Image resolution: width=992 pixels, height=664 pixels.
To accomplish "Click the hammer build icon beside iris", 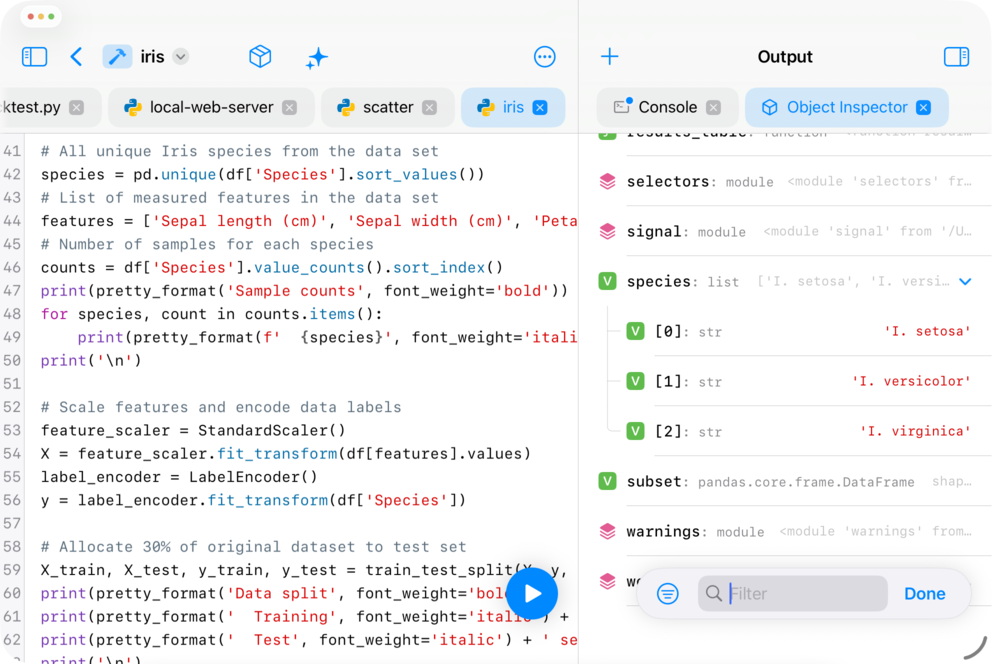I will pos(117,57).
